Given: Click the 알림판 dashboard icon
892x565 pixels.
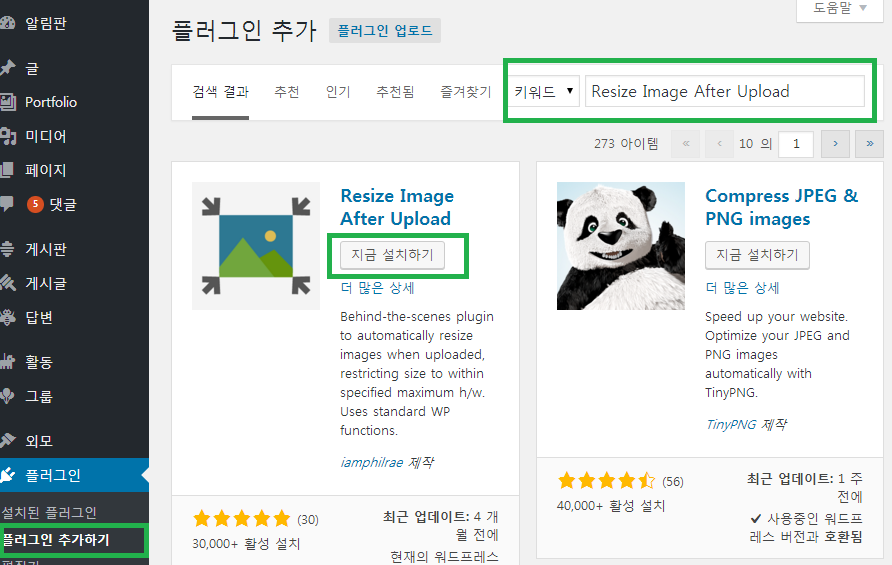Looking at the screenshot, I should 8,23.
